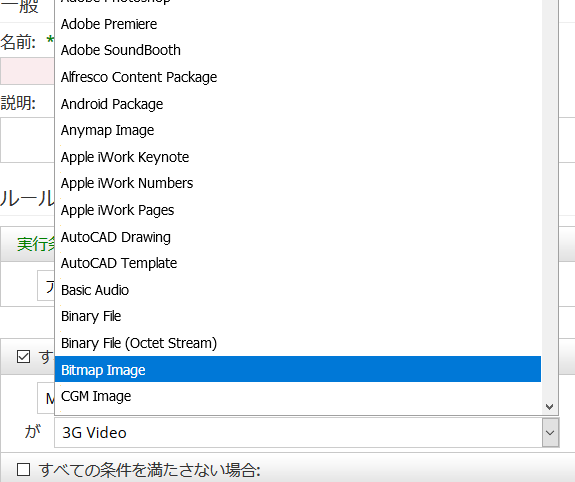Choose AutoCAD Drawing type
Screen dimensions: 575x482
tap(298, 237)
